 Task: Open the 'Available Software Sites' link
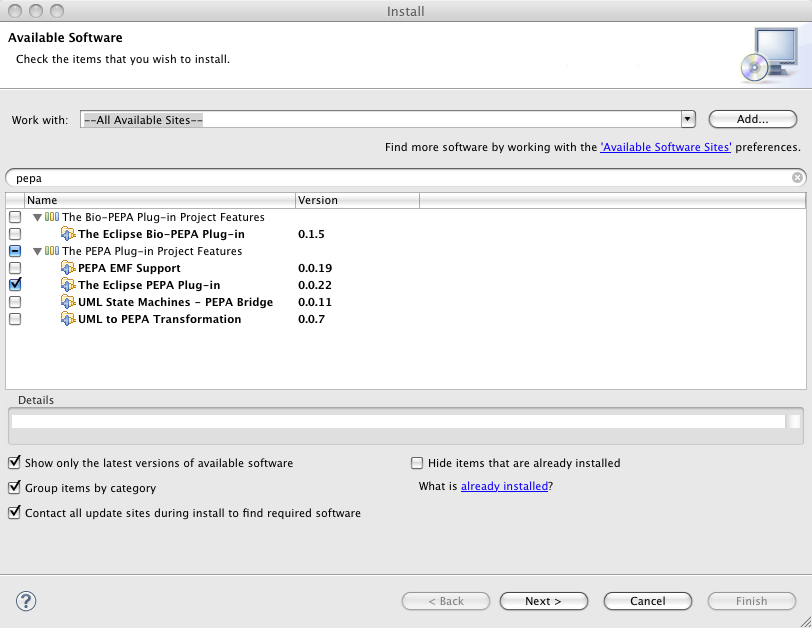(665, 147)
